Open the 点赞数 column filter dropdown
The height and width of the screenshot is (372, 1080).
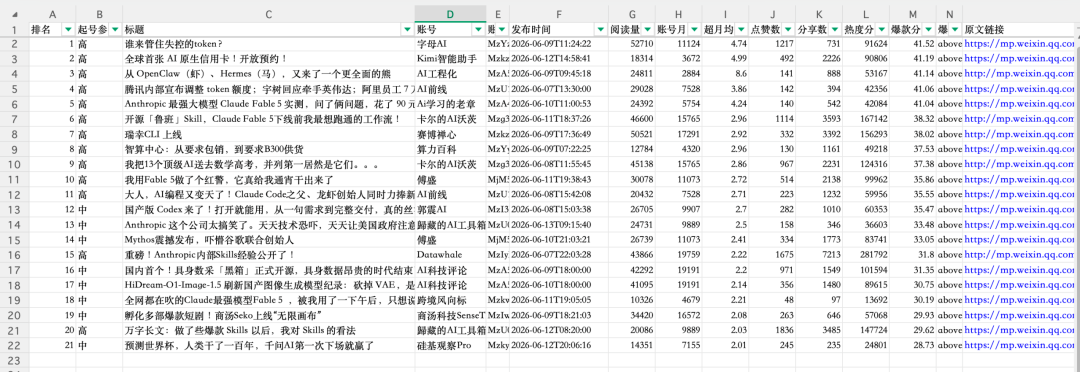pyautogui.click(x=787, y=30)
